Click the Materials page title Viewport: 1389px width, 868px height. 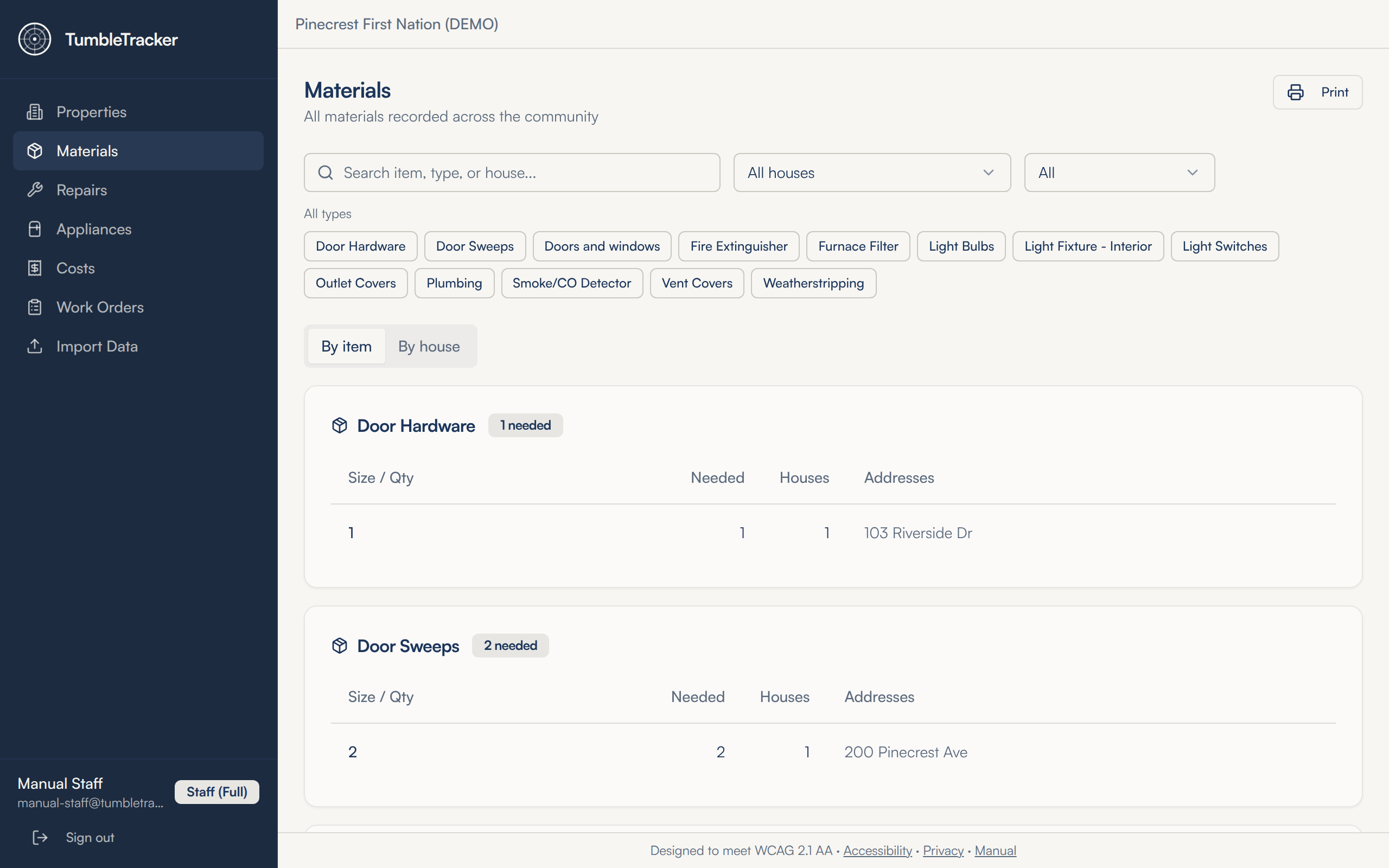347,91
